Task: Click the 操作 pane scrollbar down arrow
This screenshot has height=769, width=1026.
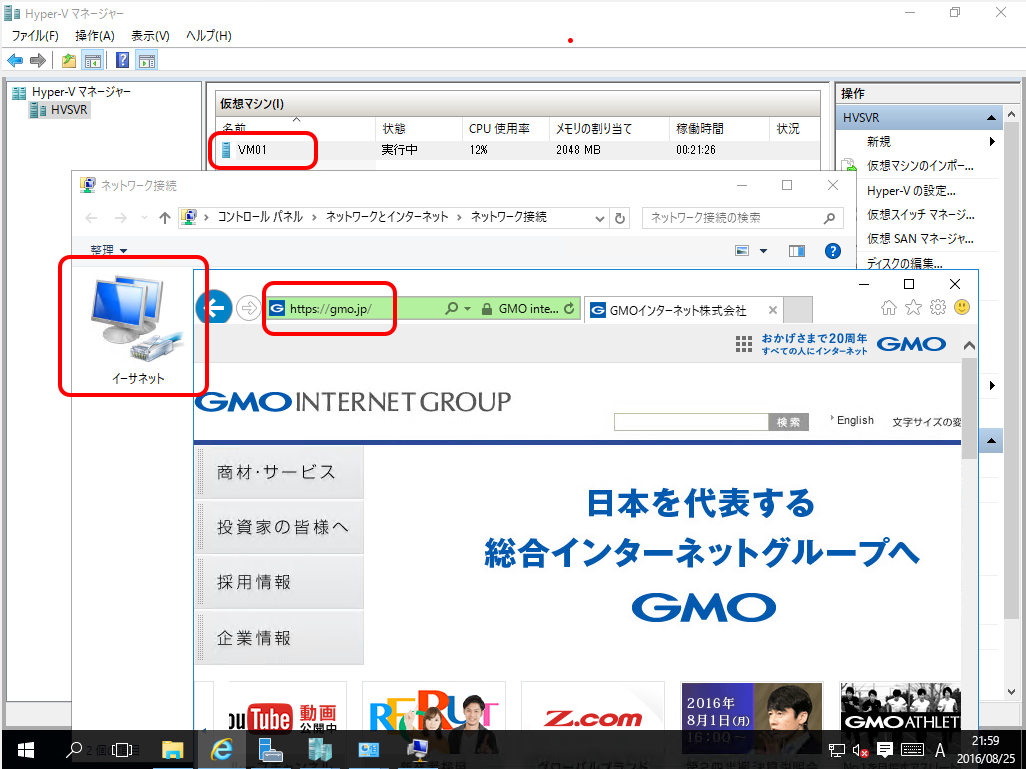Action: click(1012, 692)
